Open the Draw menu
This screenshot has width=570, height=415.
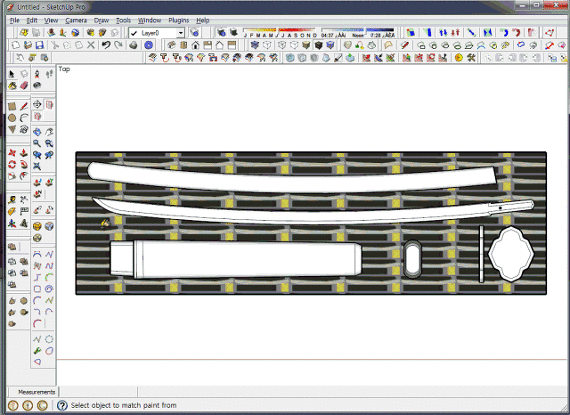(x=101, y=20)
